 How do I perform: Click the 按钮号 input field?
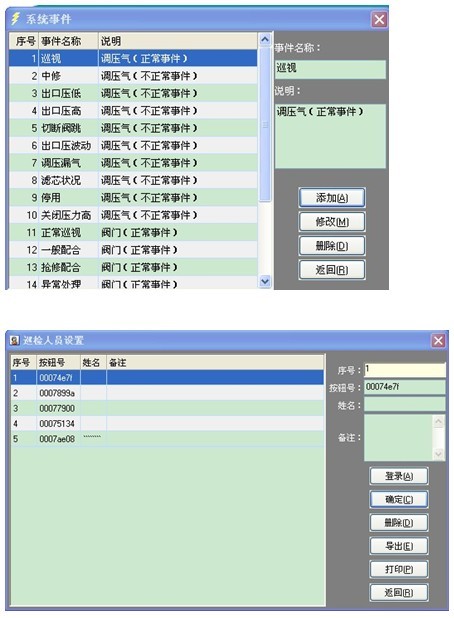405,387
